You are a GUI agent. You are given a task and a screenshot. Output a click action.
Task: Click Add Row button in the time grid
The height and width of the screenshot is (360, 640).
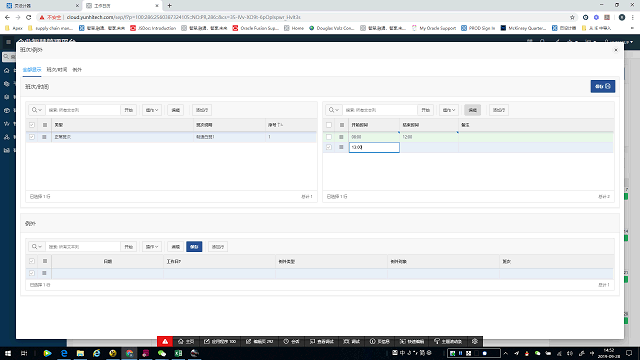(x=499, y=110)
